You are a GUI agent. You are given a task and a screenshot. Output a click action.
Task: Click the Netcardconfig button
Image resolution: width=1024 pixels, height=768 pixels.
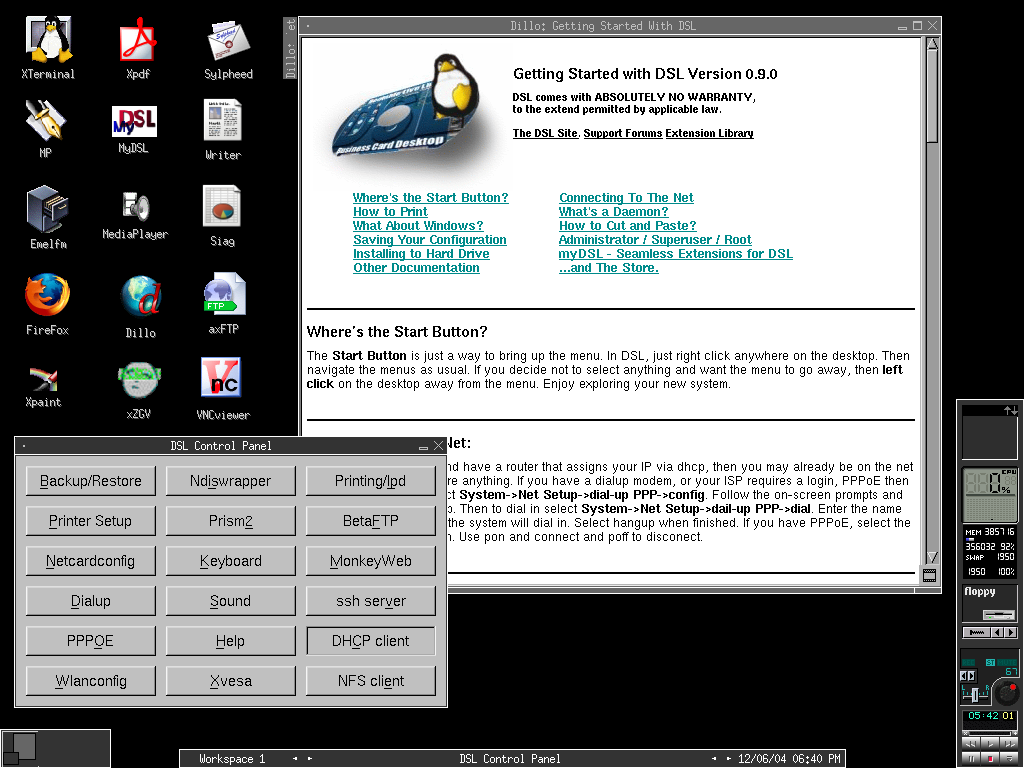click(91, 560)
